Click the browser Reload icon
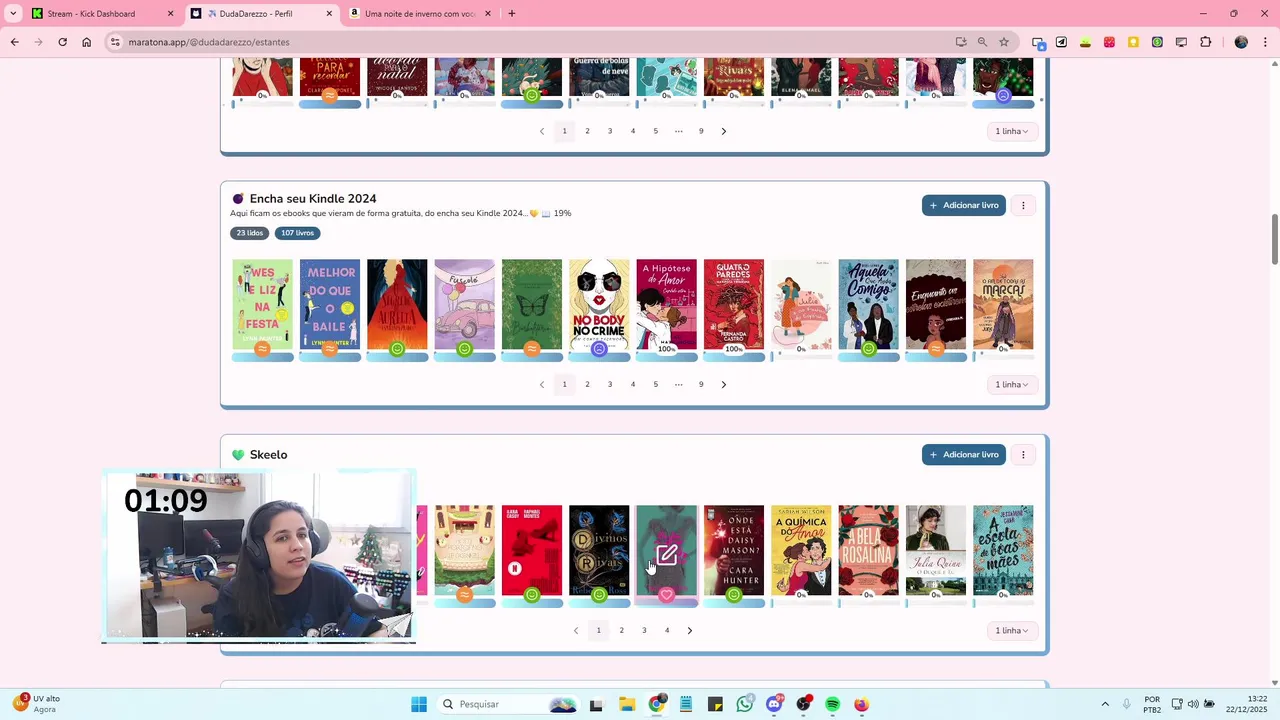The image size is (1280, 720). point(62,42)
